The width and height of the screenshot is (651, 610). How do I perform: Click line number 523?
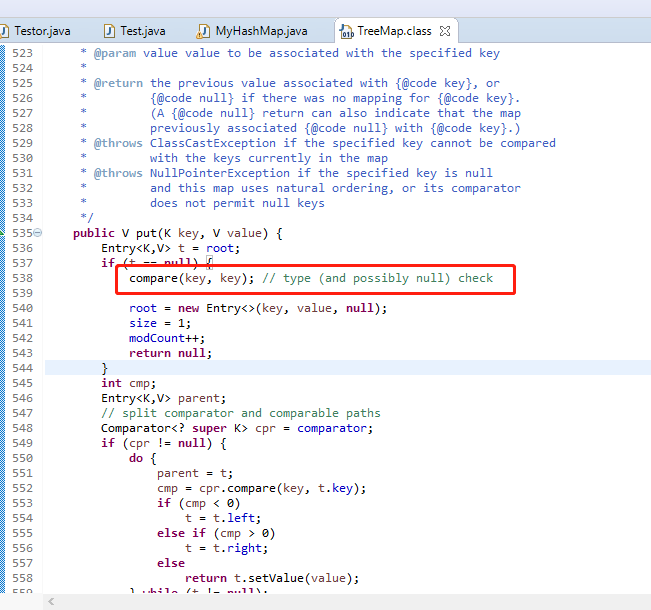coord(22,53)
